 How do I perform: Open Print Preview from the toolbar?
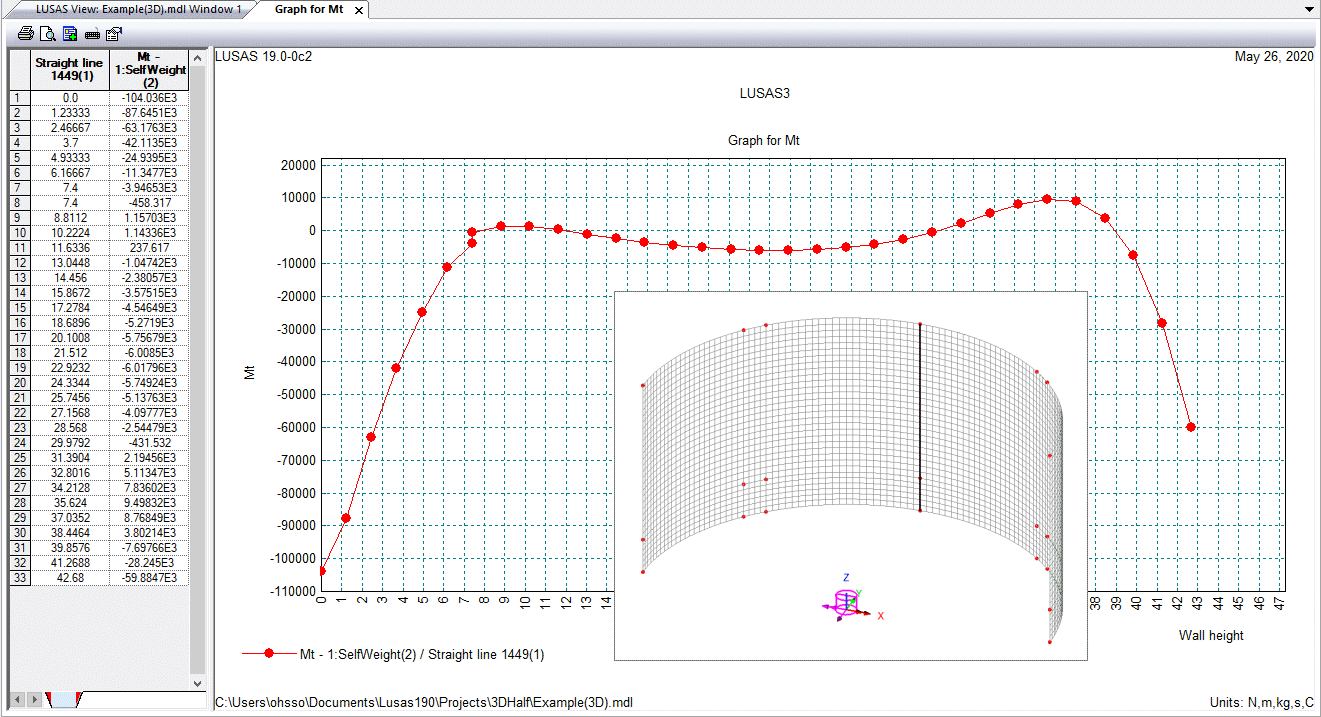48,34
